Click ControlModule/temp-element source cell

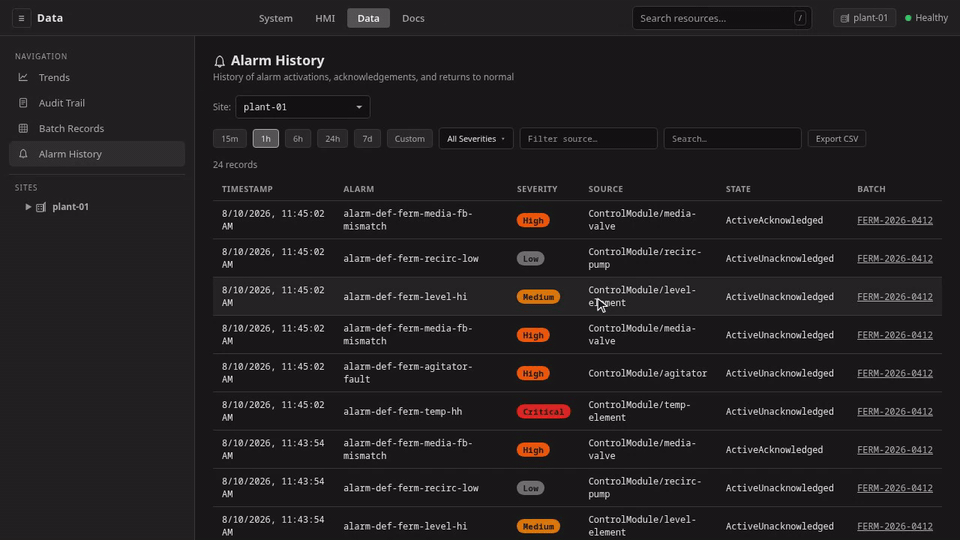point(639,411)
